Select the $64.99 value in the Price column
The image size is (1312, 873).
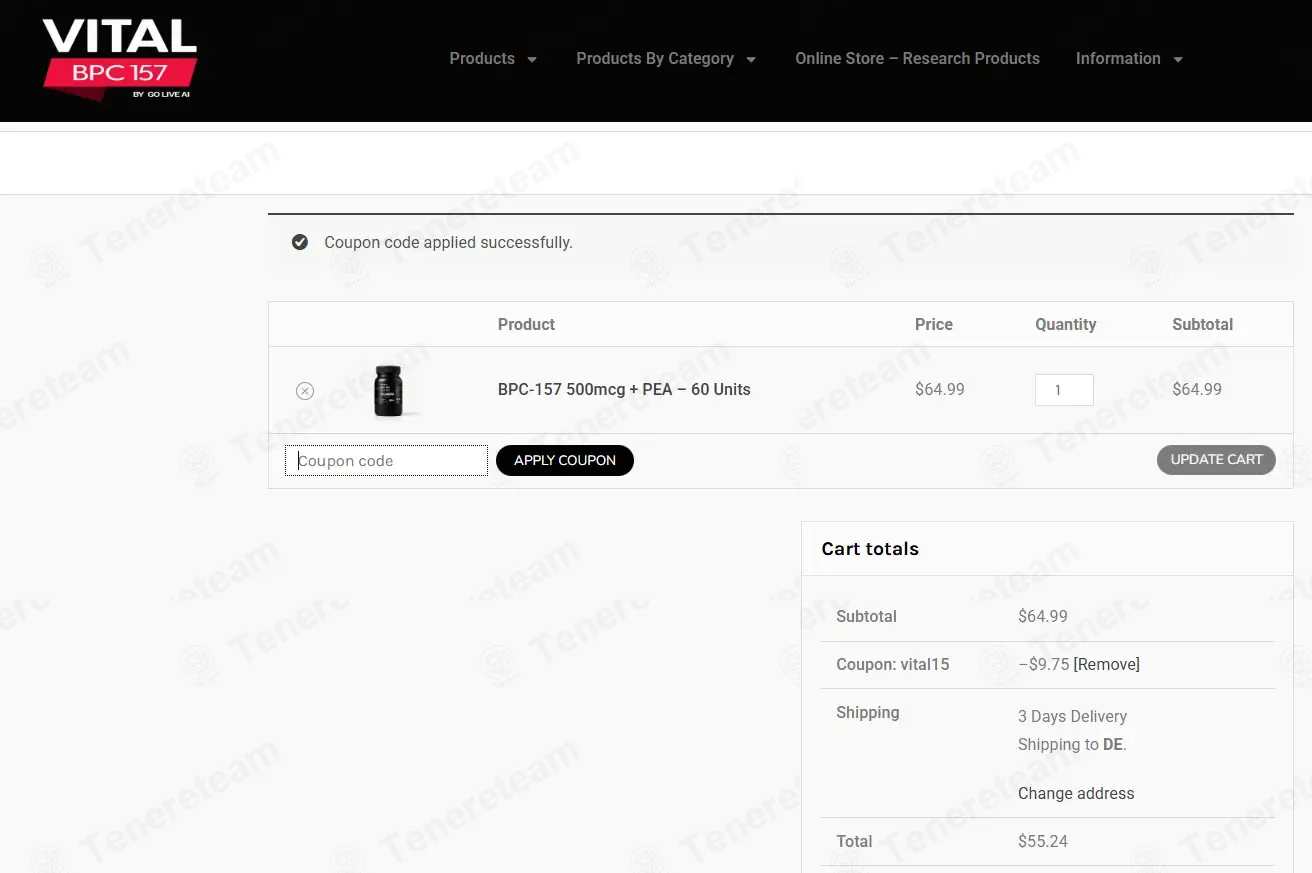click(940, 390)
